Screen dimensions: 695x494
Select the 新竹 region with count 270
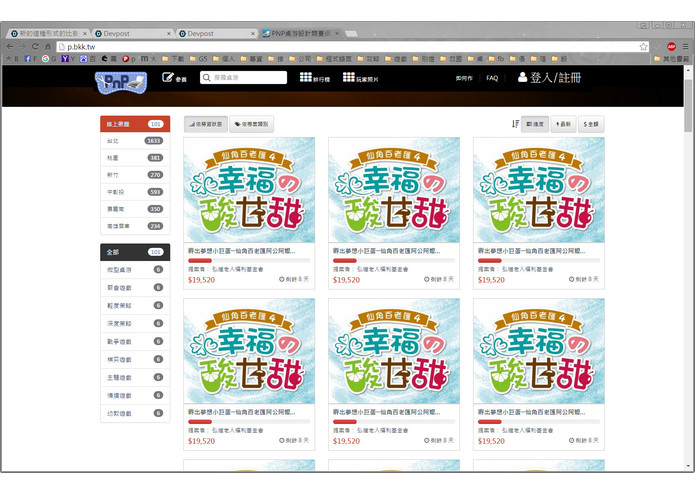(x=135, y=175)
